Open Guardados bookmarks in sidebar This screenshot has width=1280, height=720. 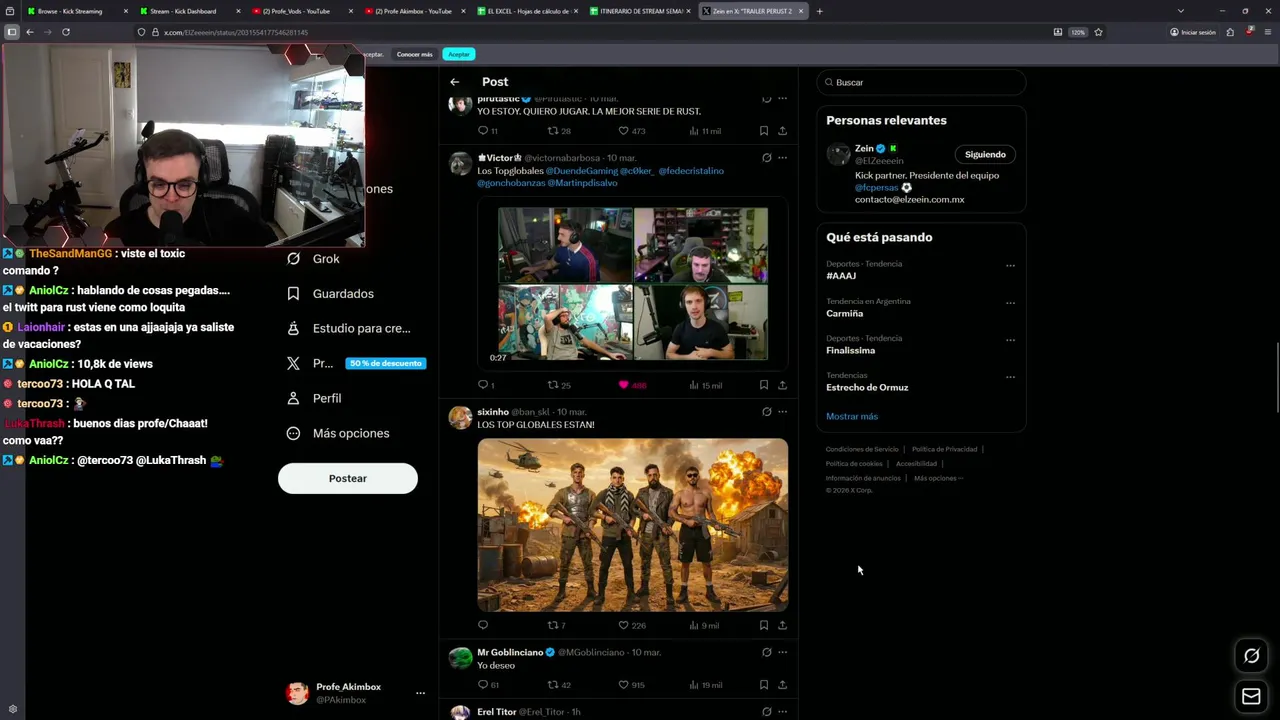coord(330,293)
